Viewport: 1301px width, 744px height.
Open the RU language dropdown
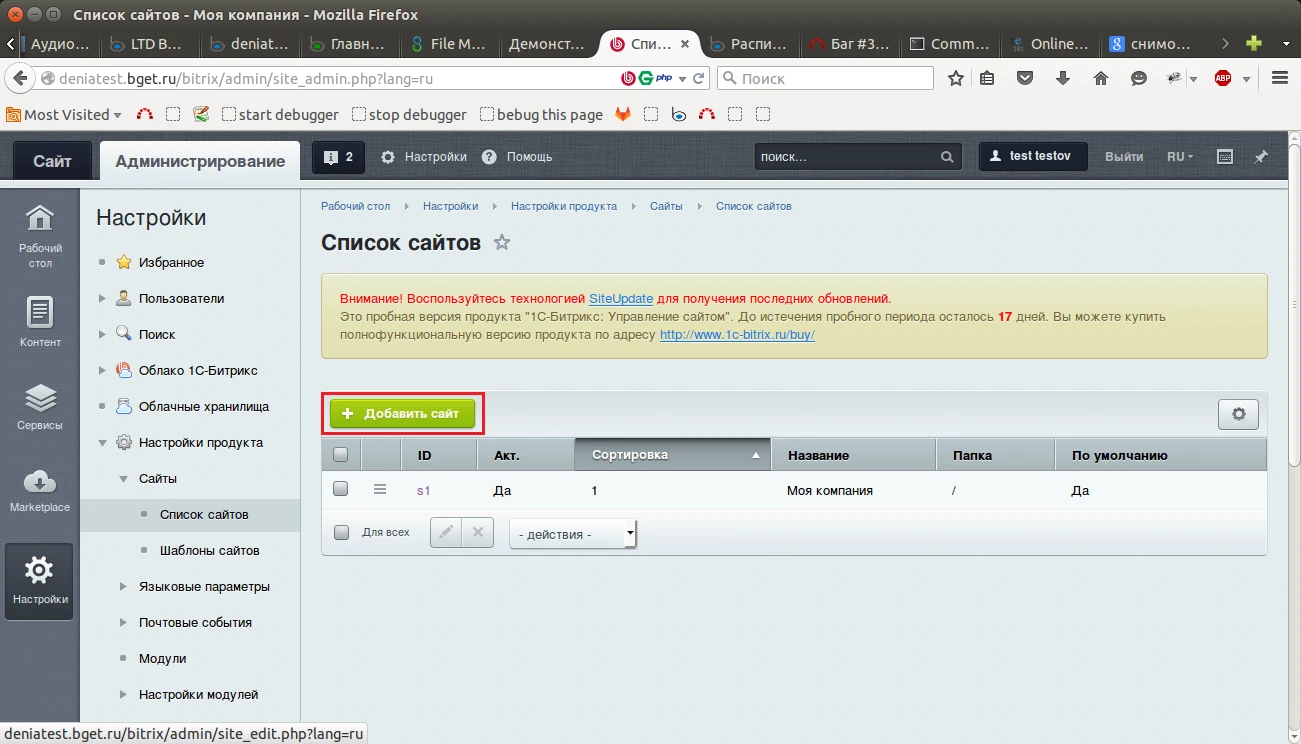[x=1180, y=157]
